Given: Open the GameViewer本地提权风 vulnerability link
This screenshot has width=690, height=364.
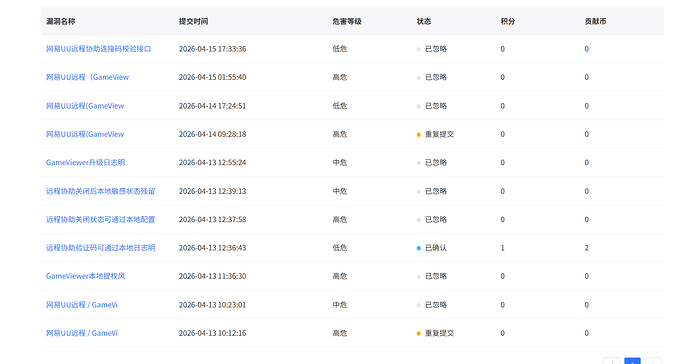Looking at the screenshot, I should (x=85, y=276).
